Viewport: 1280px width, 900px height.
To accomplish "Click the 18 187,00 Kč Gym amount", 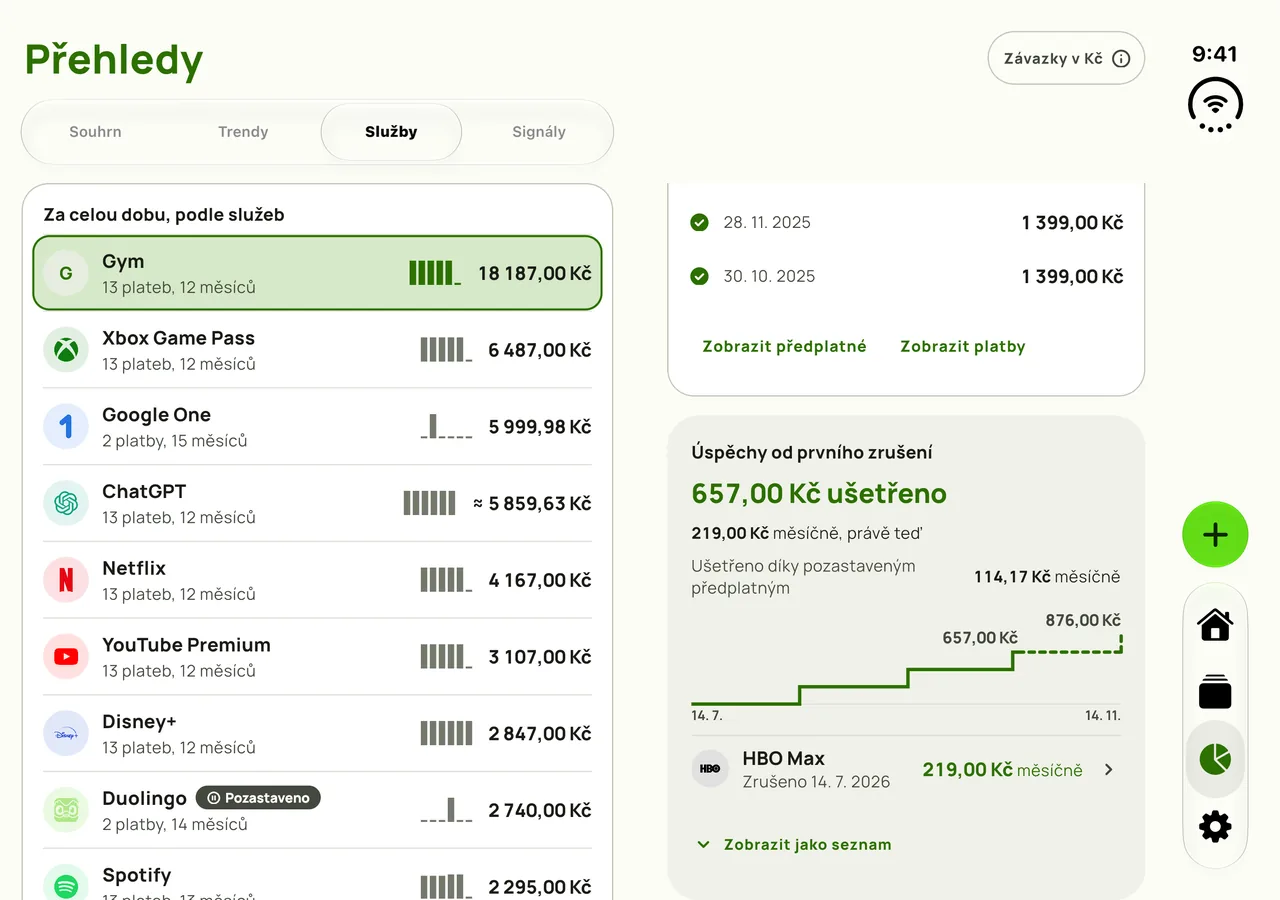I will (x=535, y=273).
